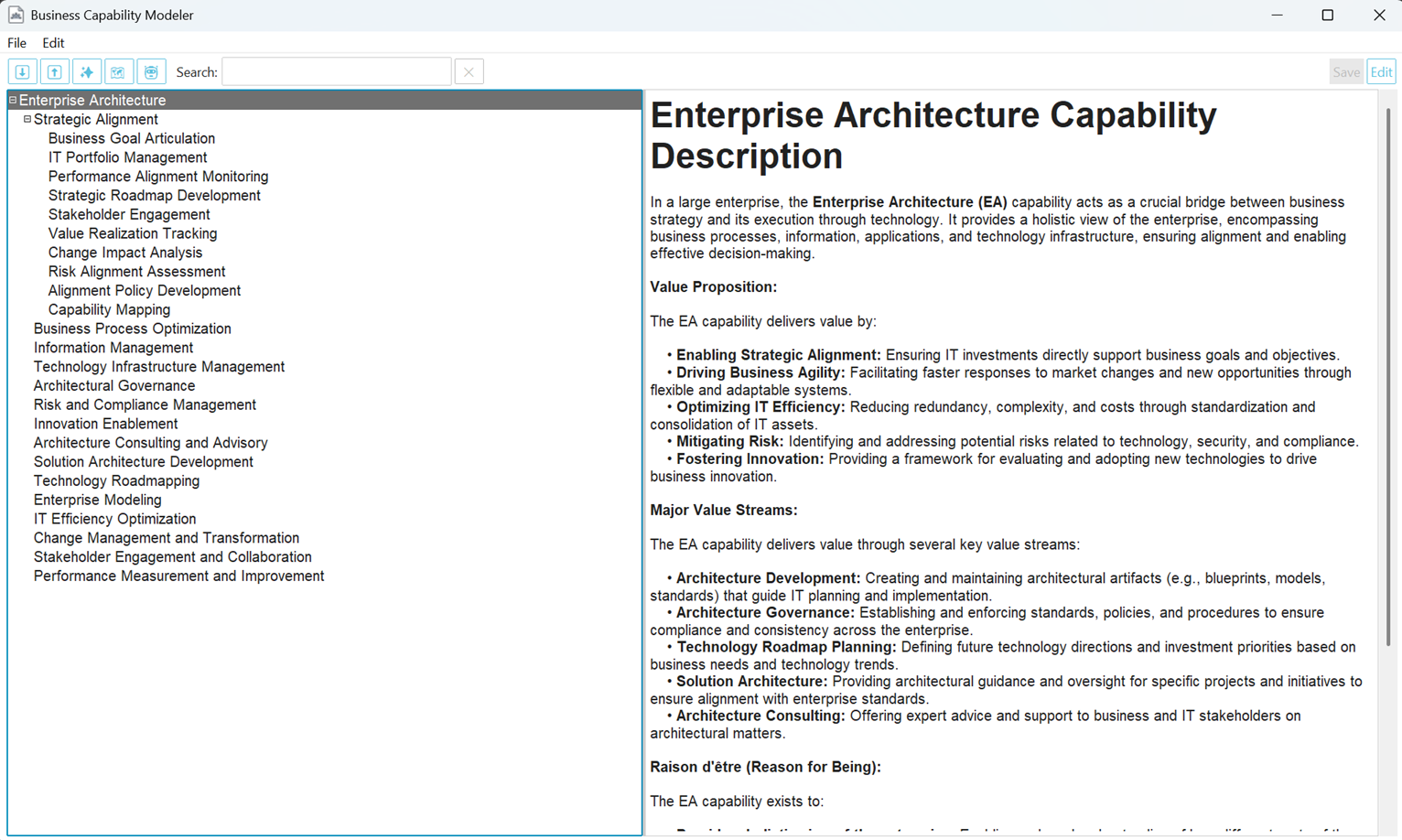Select Capability Mapping

pyautogui.click(x=109, y=310)
